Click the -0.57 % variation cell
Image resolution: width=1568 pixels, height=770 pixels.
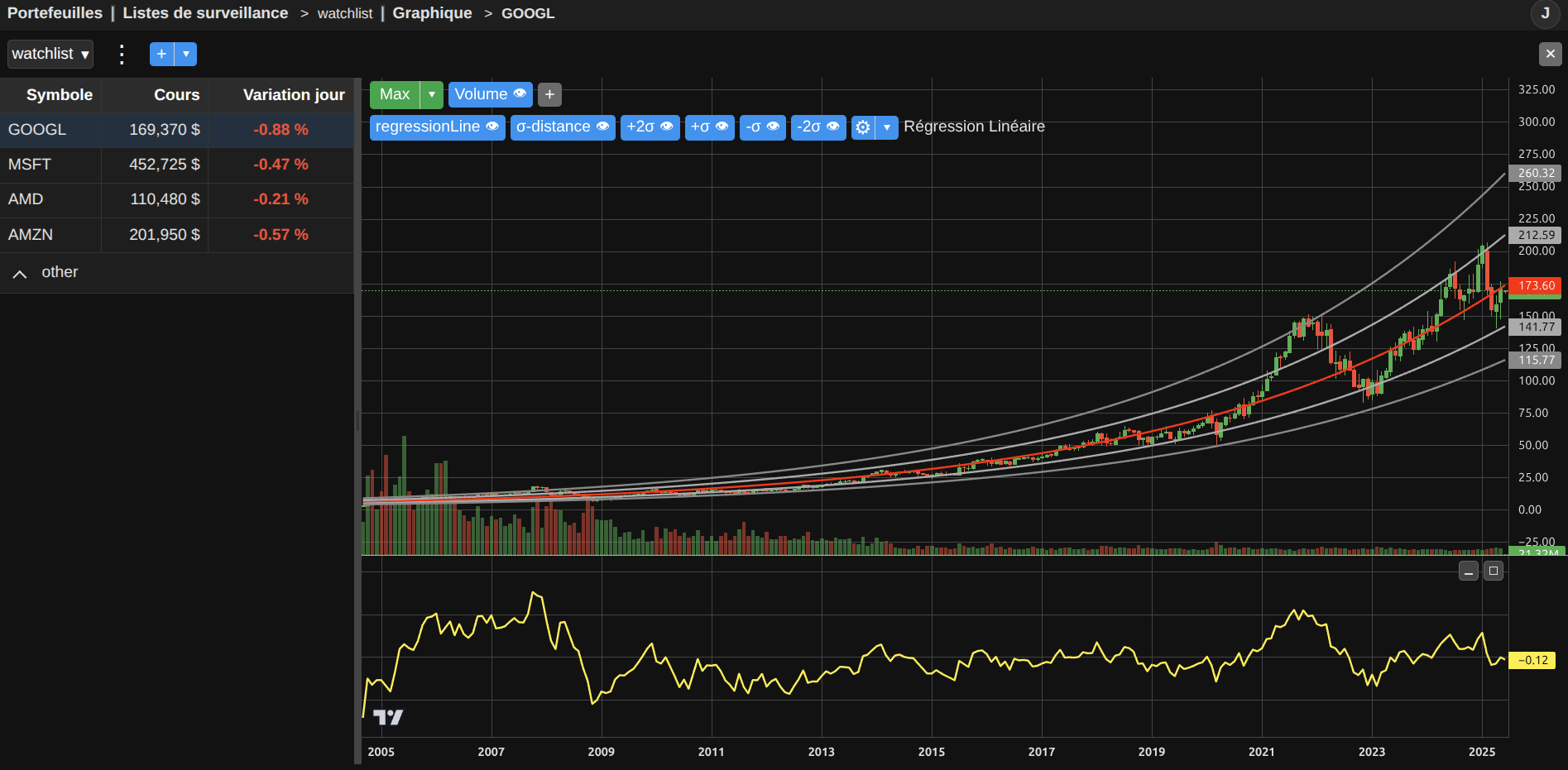tap(281, 235)
